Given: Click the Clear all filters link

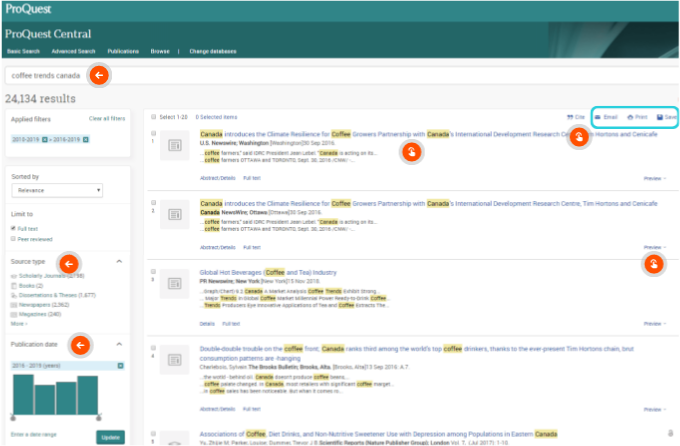Looking at the screenshot, I should (x=107, y=118).
